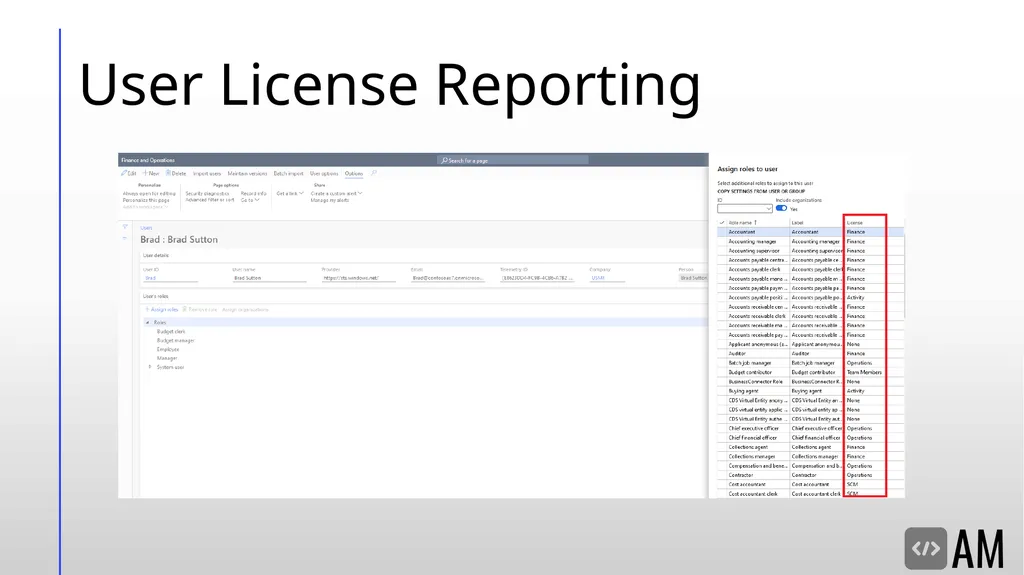This screenshot has height=575, width=1024.
Task: Click Security diagnostics option
Action: pyautogui.click(x=207, y=193)
